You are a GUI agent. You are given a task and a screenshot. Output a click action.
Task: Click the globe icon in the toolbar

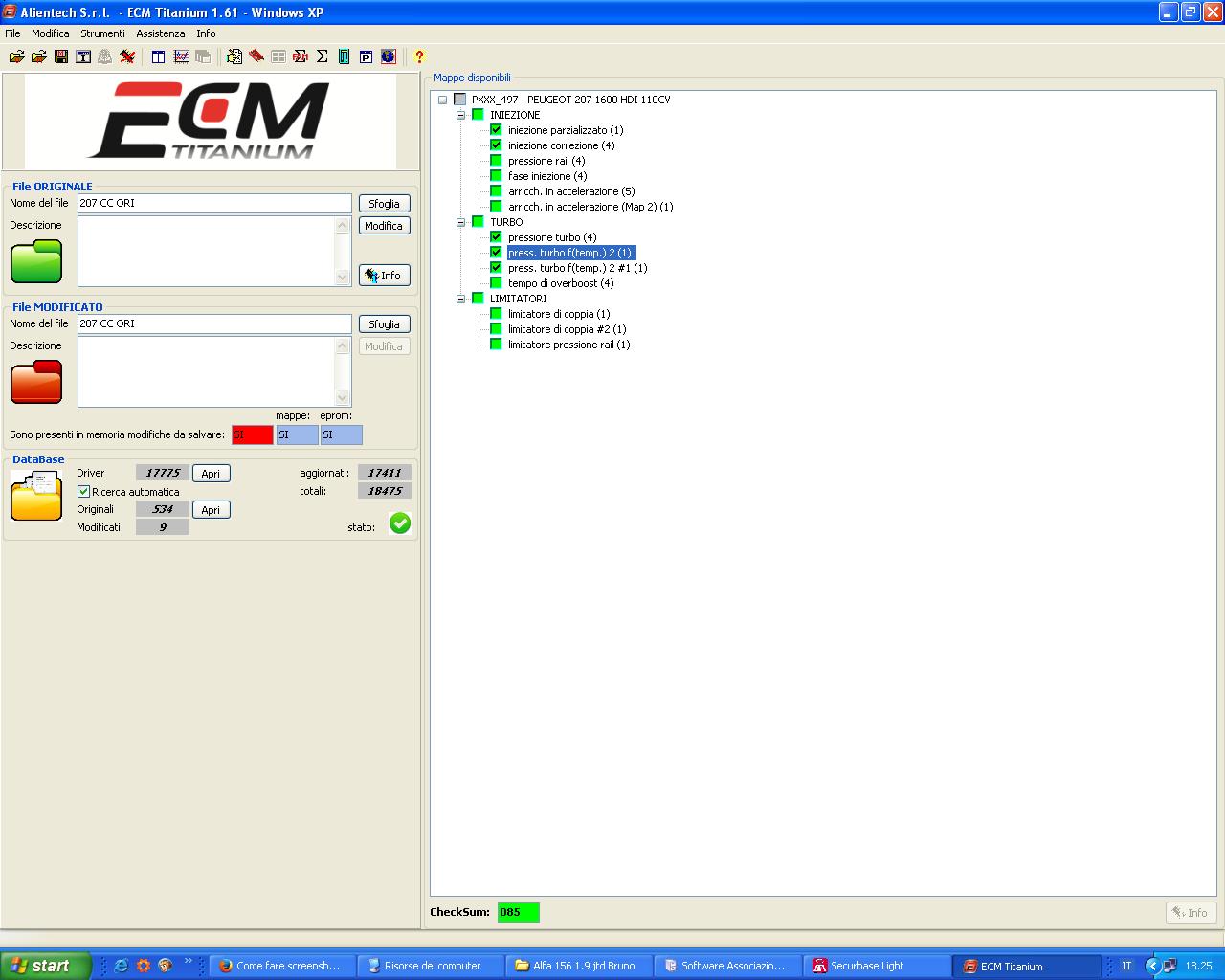[x=388, y=57]
